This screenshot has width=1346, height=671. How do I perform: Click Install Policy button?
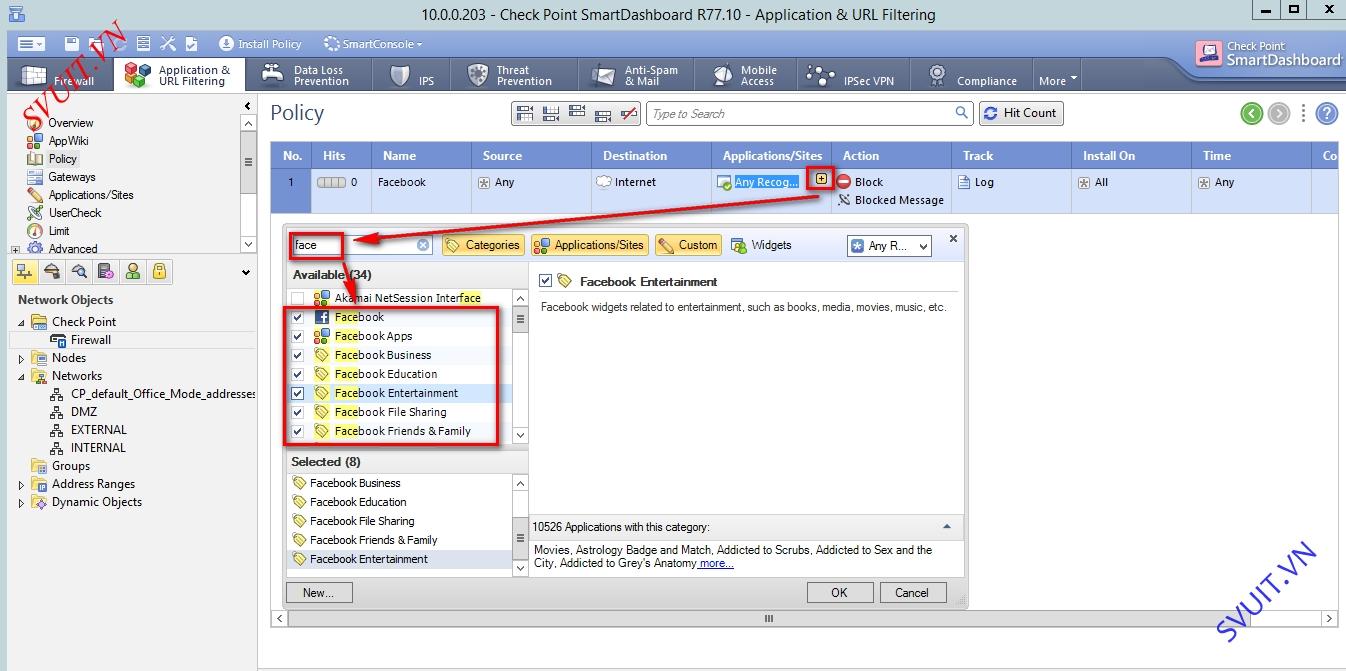point(260,44)
